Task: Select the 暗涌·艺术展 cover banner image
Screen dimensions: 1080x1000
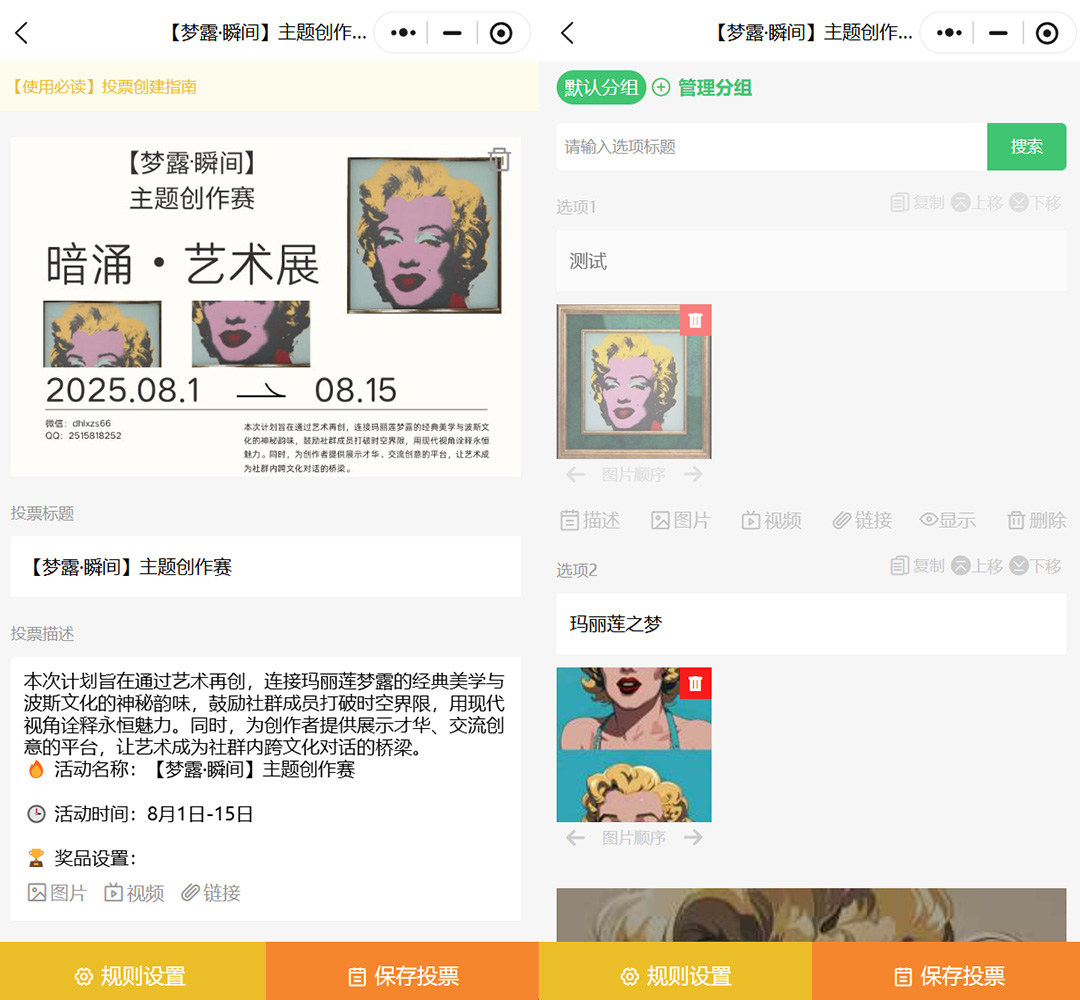Action: [265, 306]
